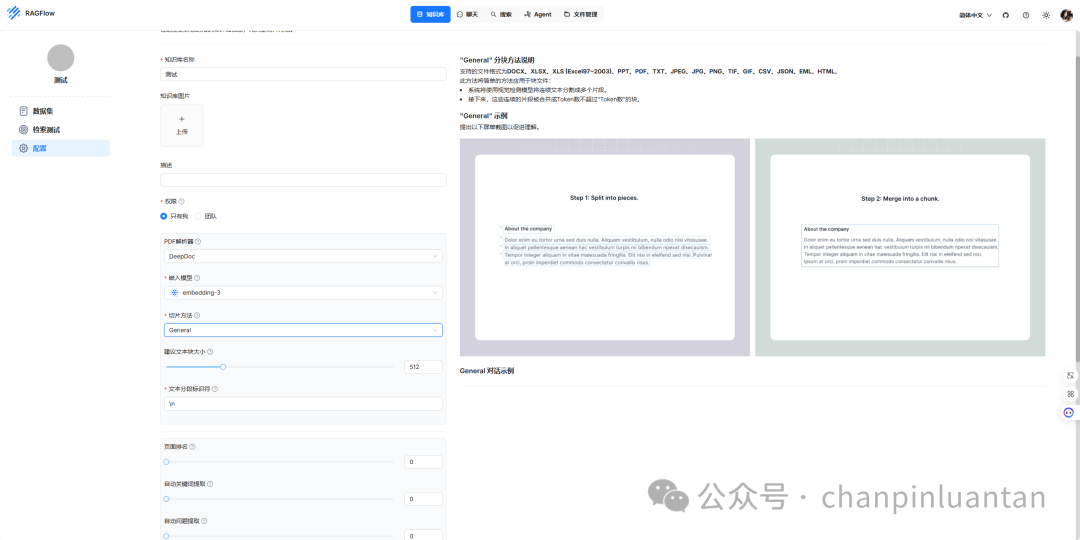Click the 页面排名 value field showing 0
This screenshot has width=1080, height=540.
pyautogui.click(x=424, y=462)
